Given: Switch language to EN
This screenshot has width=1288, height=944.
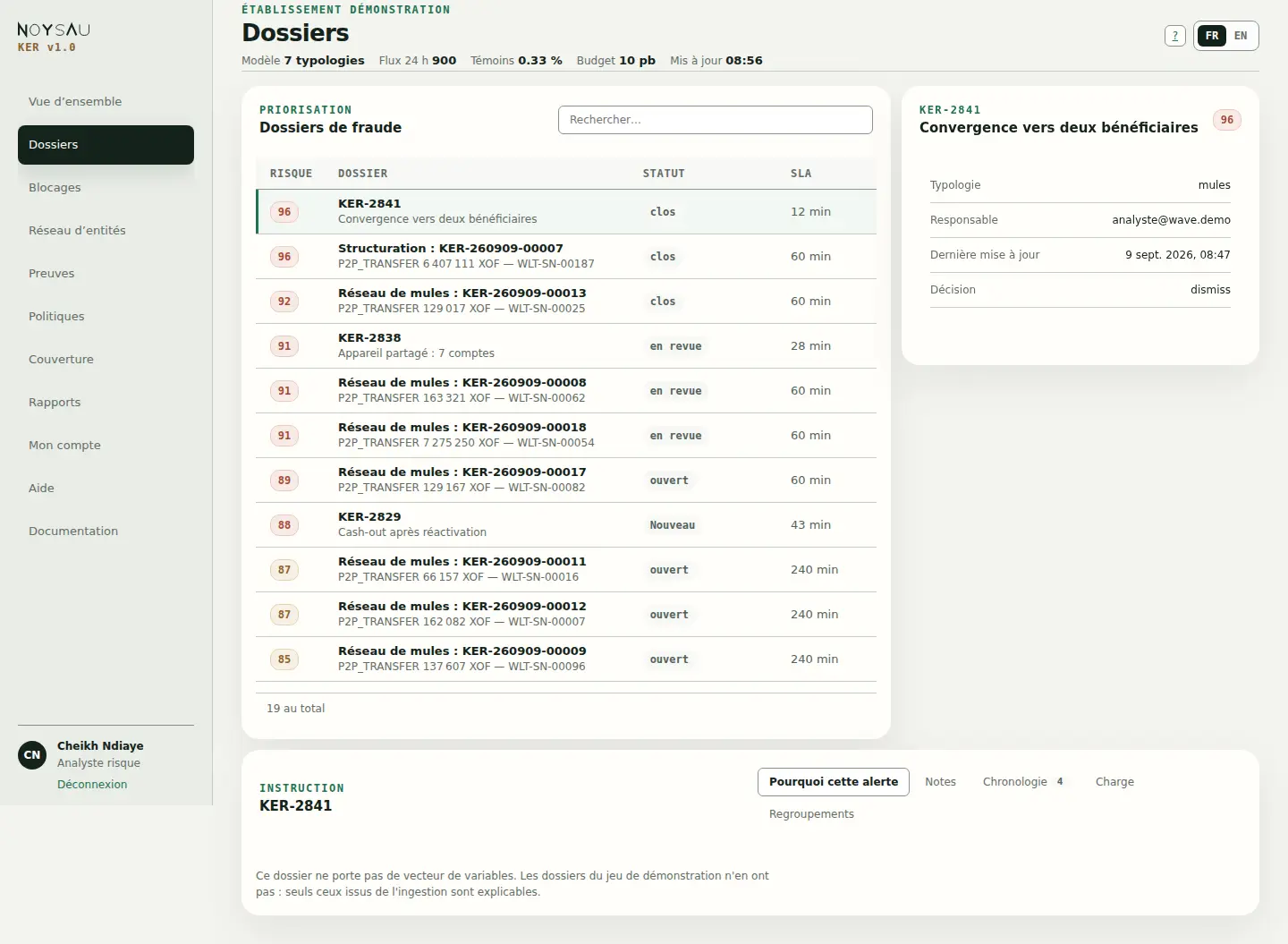Looking at the screenshot, I should (x=1241, y=36).
